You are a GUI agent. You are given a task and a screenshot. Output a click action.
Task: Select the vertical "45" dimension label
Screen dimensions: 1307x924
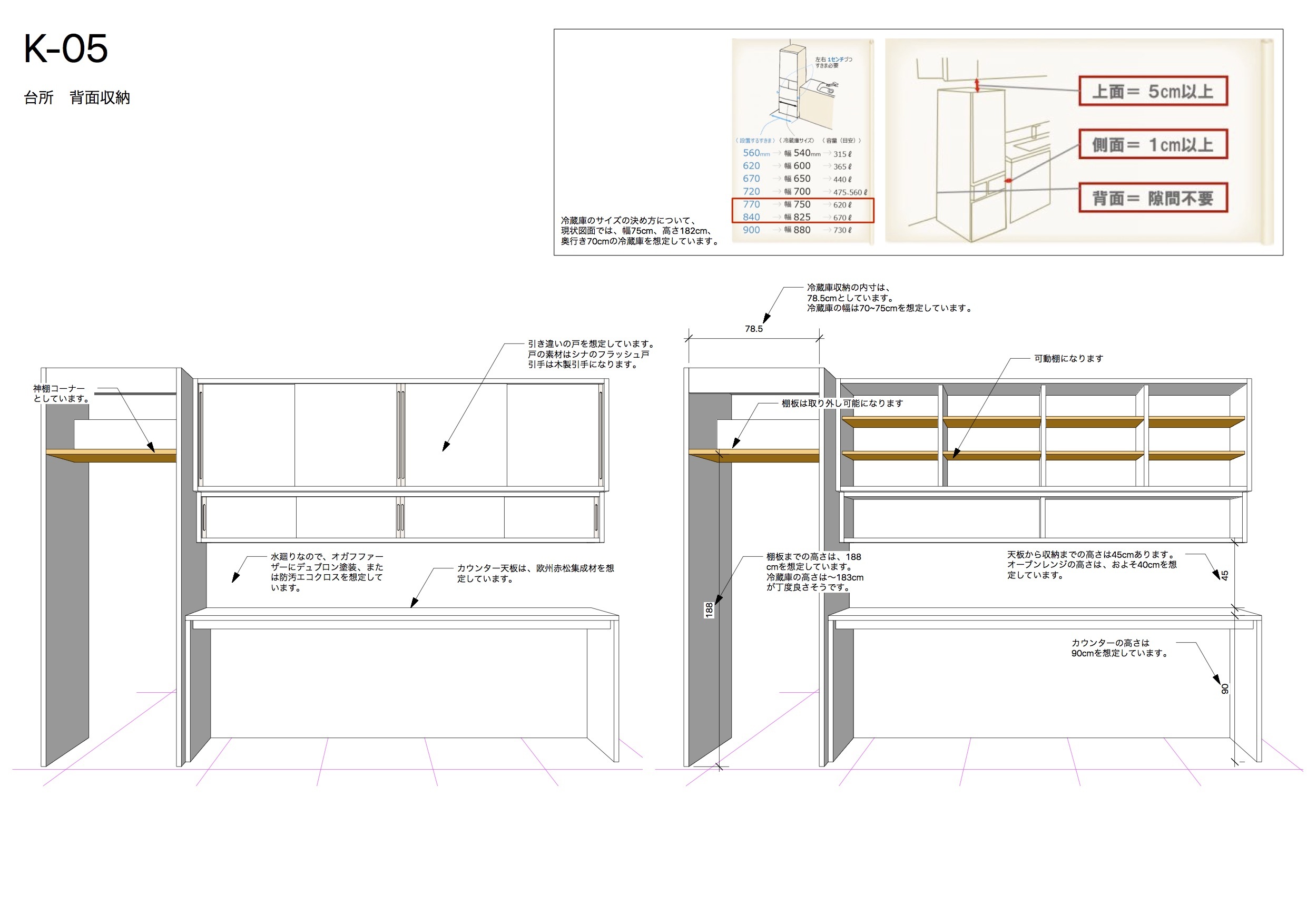[1224, 576]
